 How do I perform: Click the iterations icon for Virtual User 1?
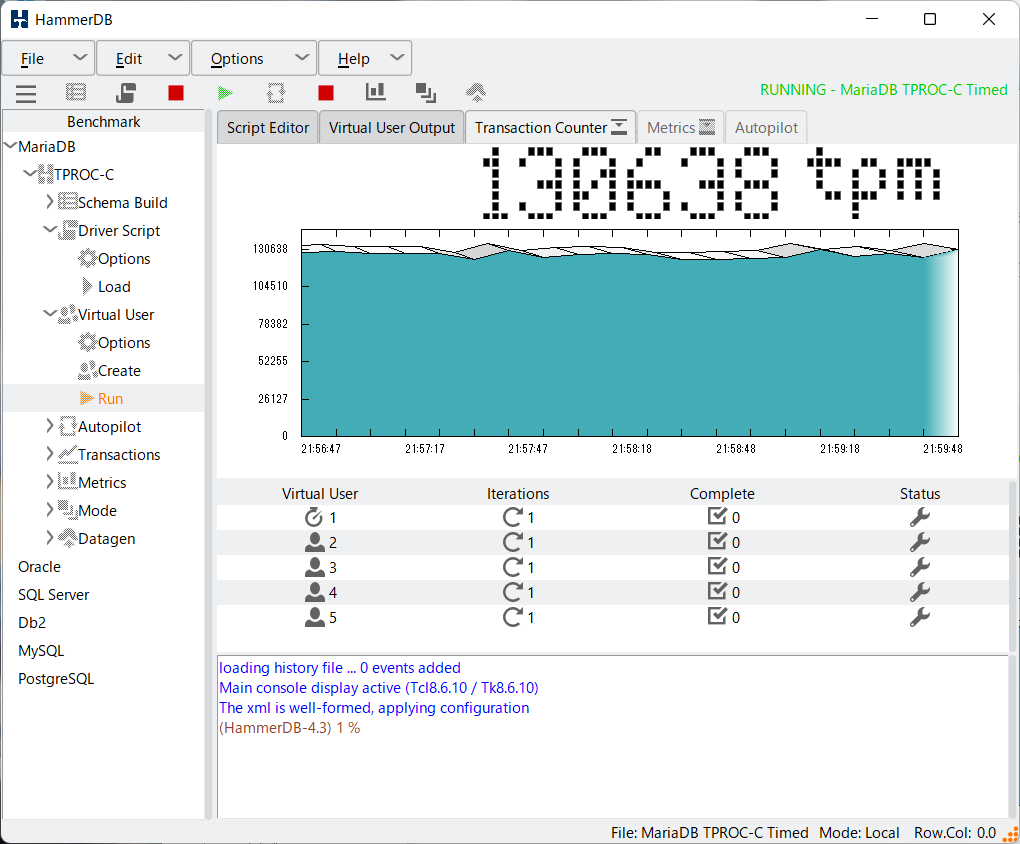(513, 517)
